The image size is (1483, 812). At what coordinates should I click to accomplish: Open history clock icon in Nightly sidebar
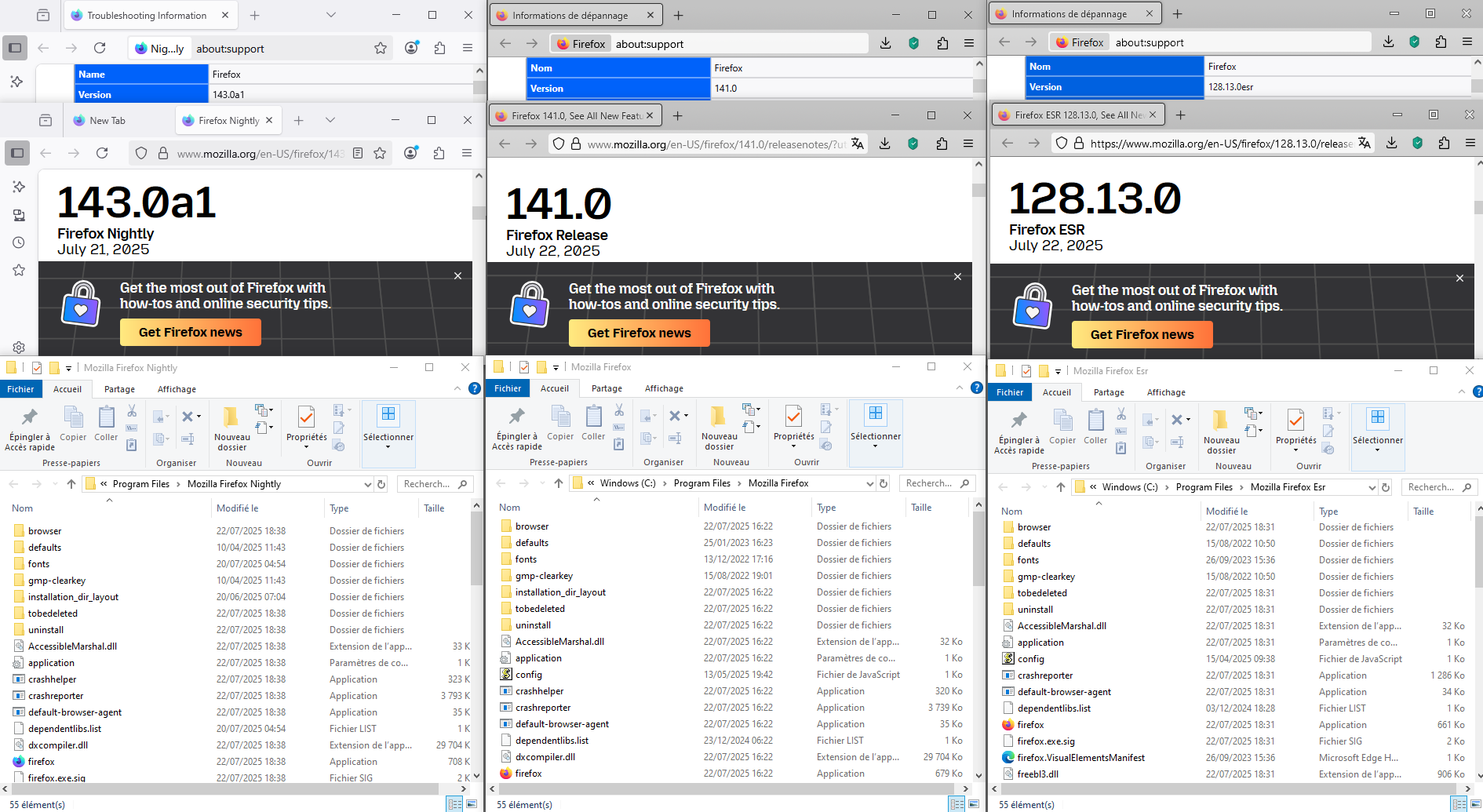(18, 242)
